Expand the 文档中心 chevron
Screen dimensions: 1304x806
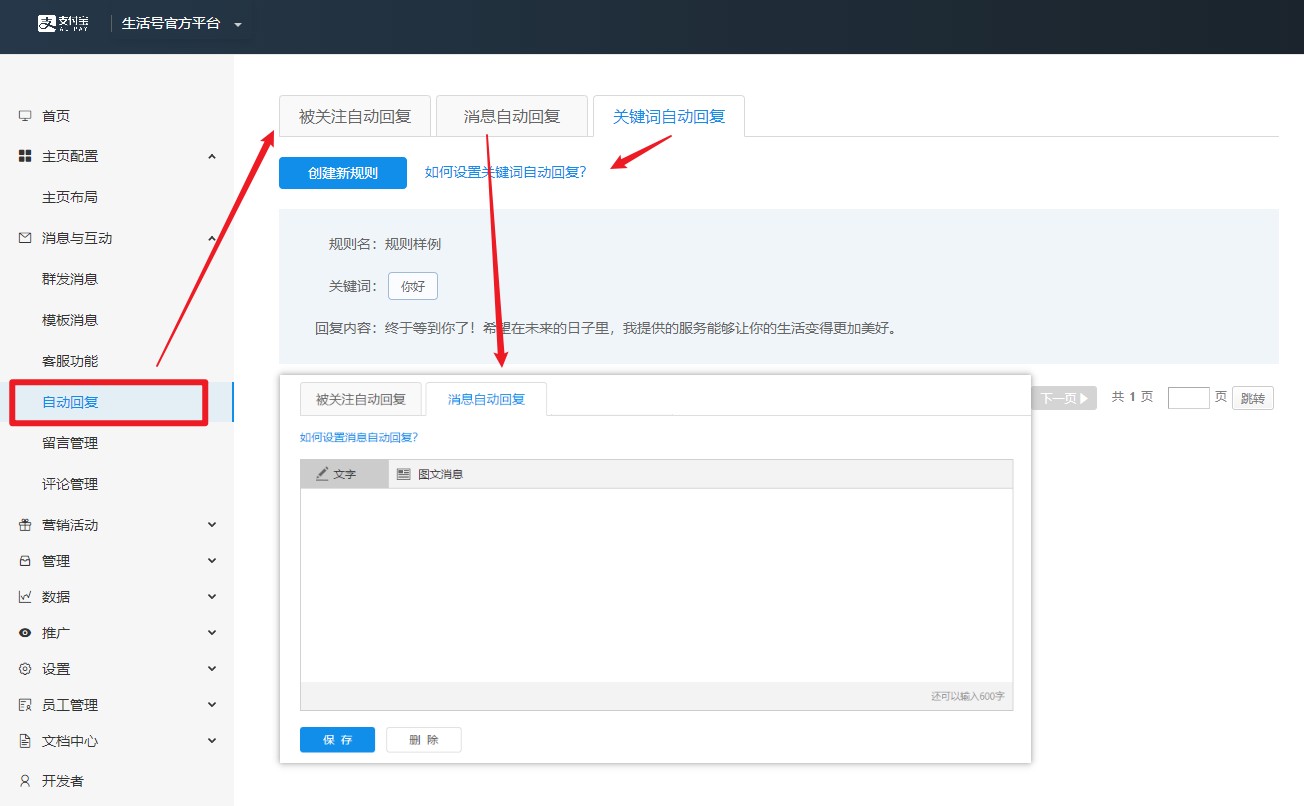[x=211, y=741]
